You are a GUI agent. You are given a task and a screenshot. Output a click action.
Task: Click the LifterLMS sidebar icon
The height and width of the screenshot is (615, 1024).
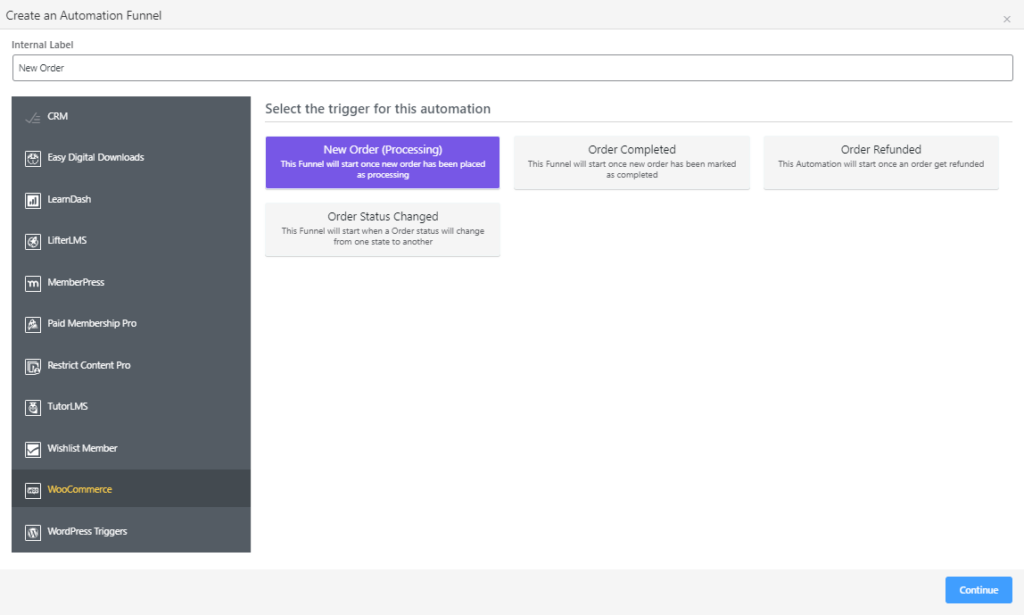pos(33,242)
